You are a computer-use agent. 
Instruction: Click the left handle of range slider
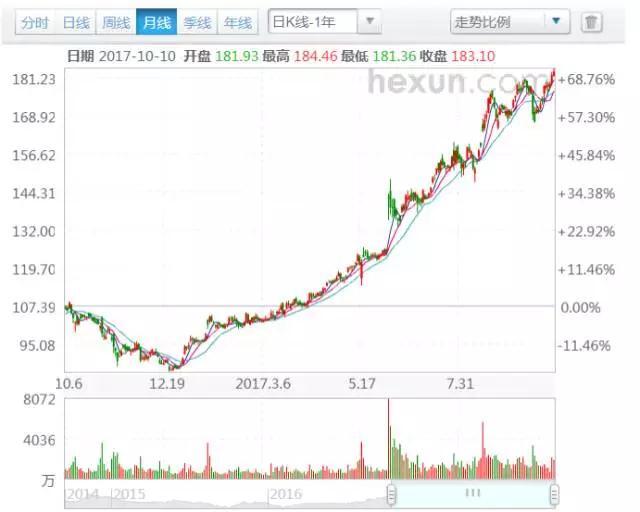click(391, 494)
